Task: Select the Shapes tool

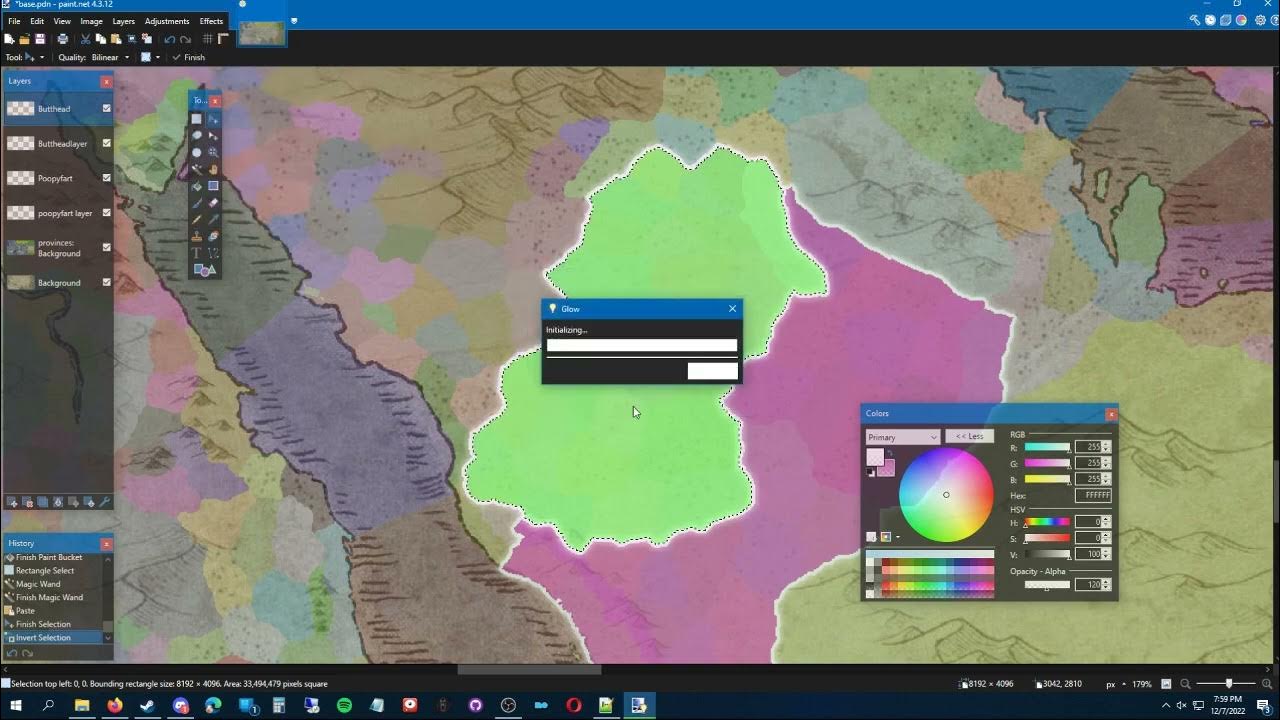Action: click(204, 270)
